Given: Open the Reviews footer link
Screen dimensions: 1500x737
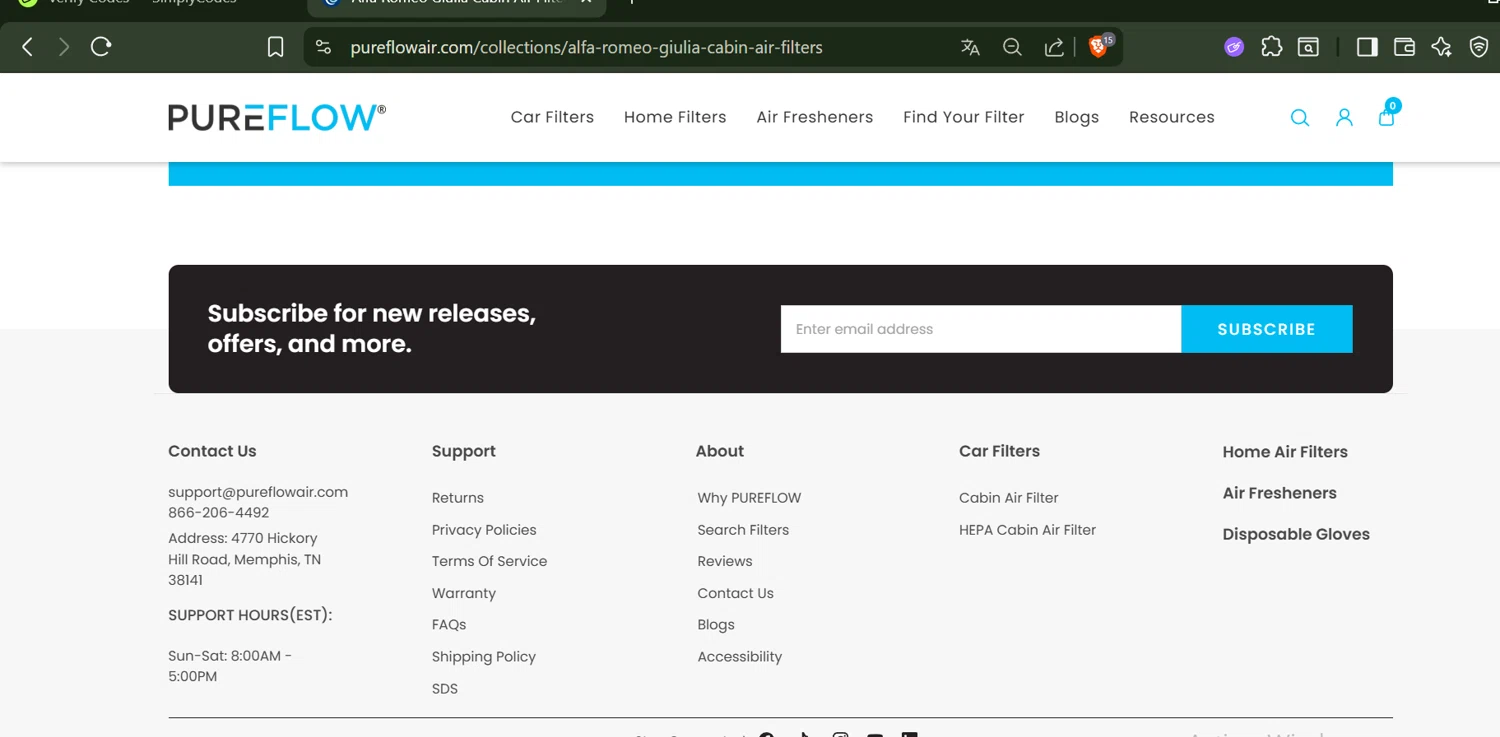Looking at the screenshot, I should 725,561.
